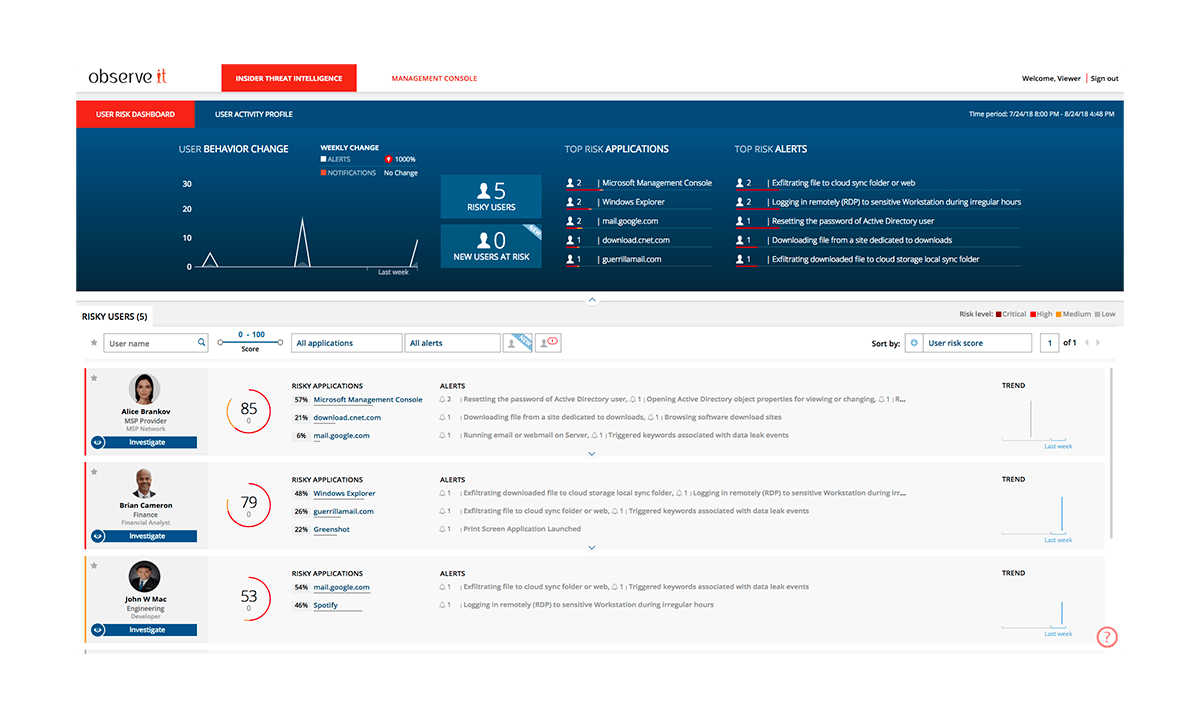Image resolution: width=1200 pixels, height=718 pixels.
Task: Click the eye icon on Alice Brankov's Investigate button
Action: (x=98, y=441)
